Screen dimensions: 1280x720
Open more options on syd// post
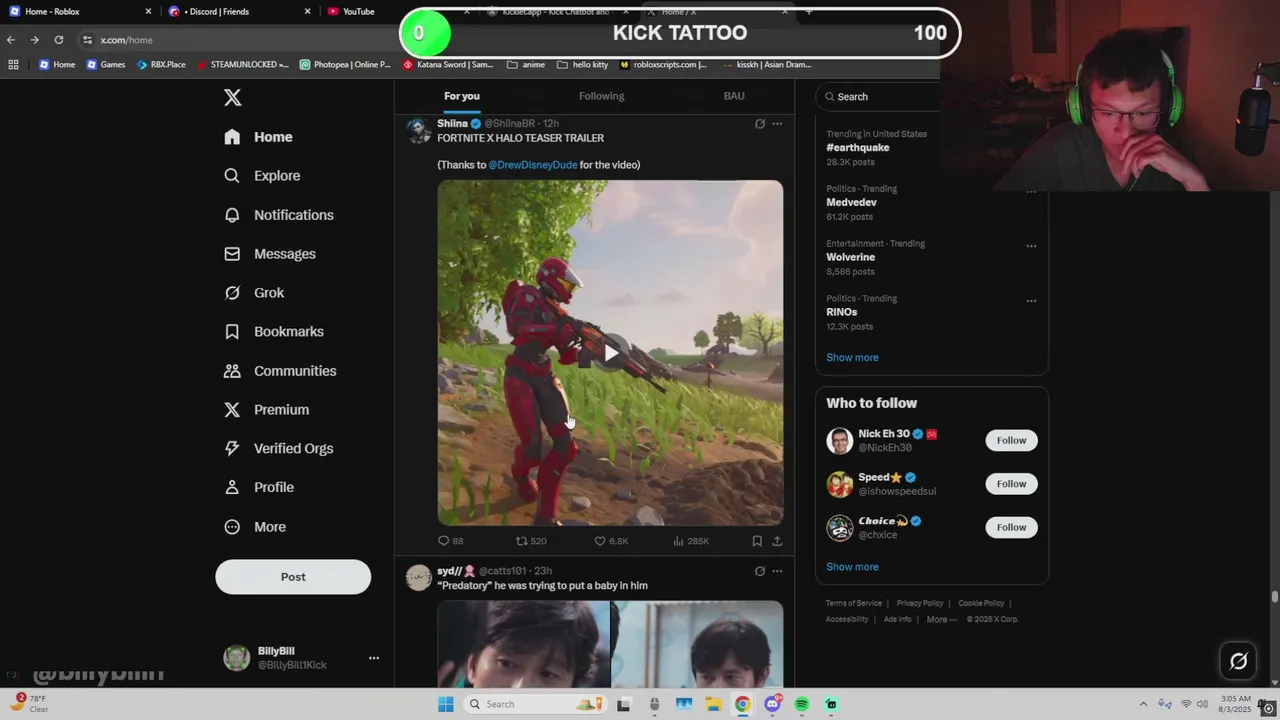click(777, 571)
